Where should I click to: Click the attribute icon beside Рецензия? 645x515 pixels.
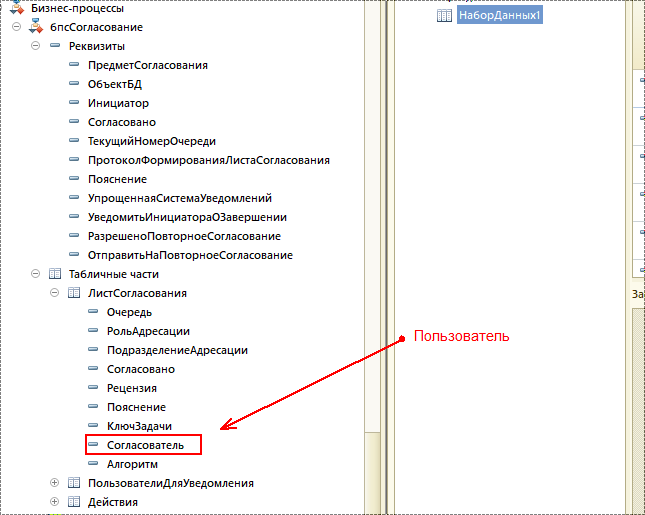(93, 387)
